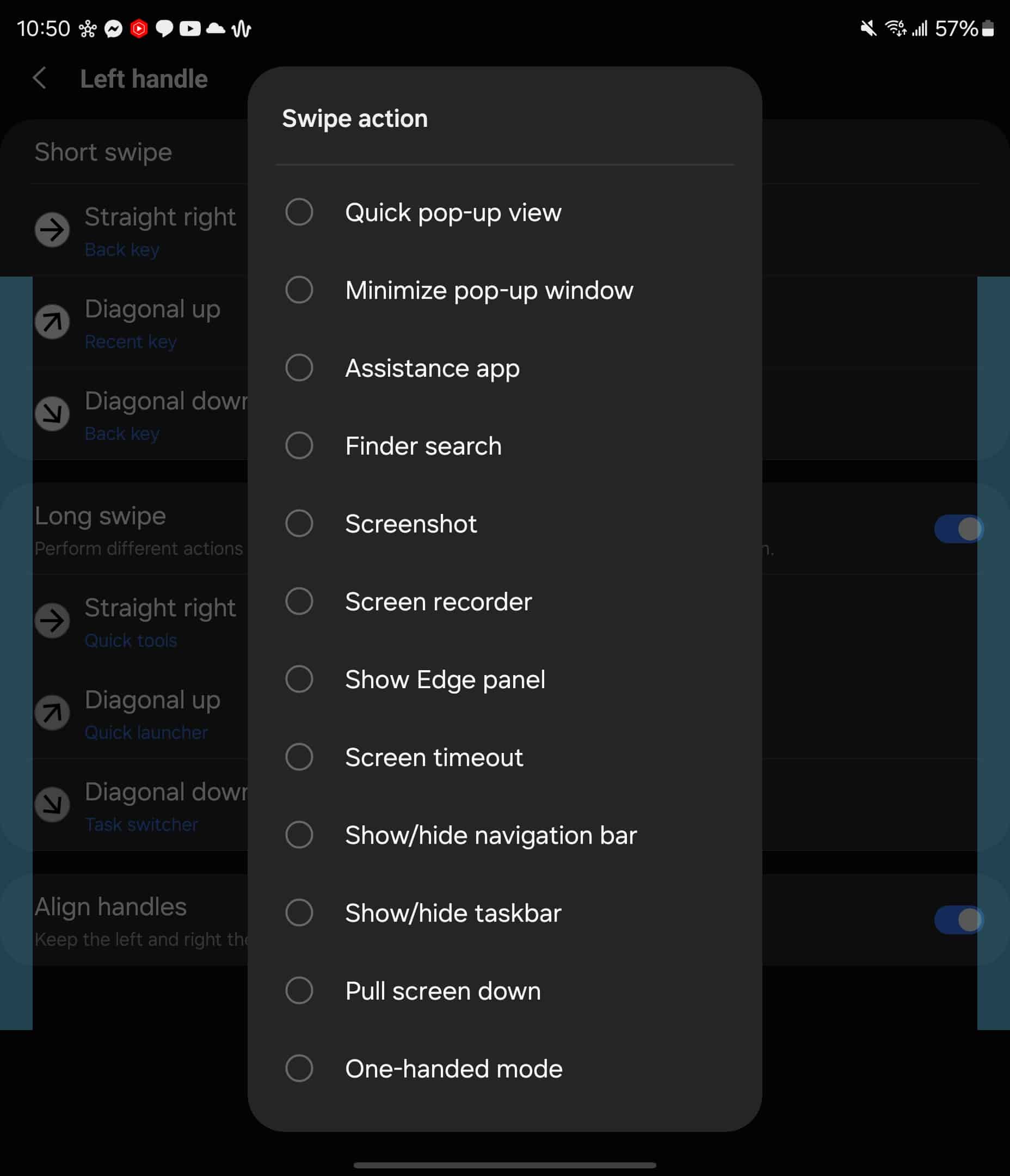The width and height of the screenshot is (1010, 1176).
Task: Select Show/hide navigation bar option
Action: pos(504,835)
